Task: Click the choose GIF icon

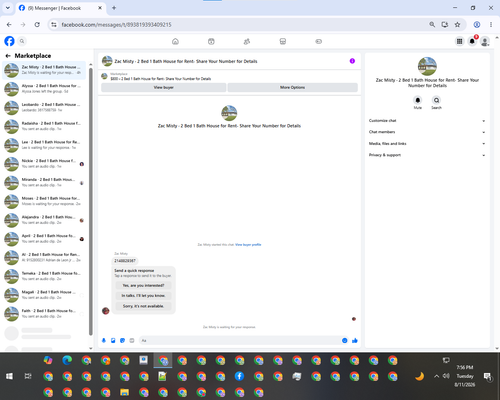Action: point(132,340)
